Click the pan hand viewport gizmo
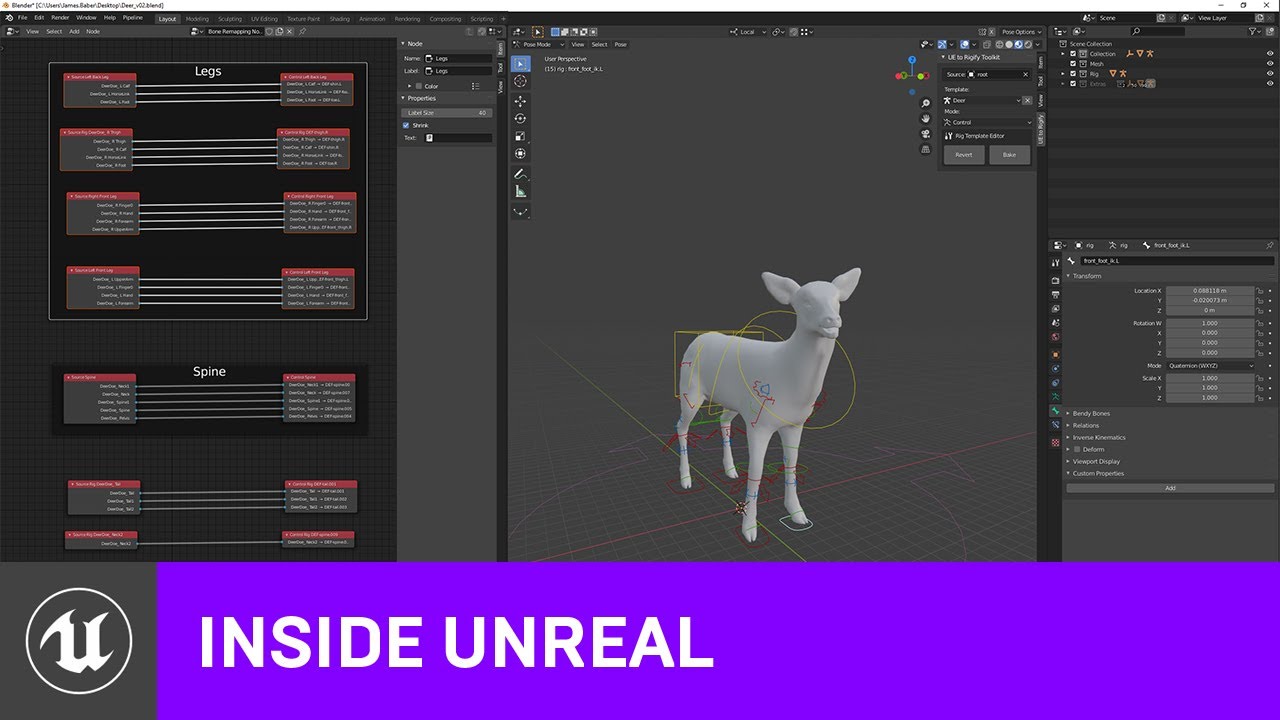 point(926,118)
